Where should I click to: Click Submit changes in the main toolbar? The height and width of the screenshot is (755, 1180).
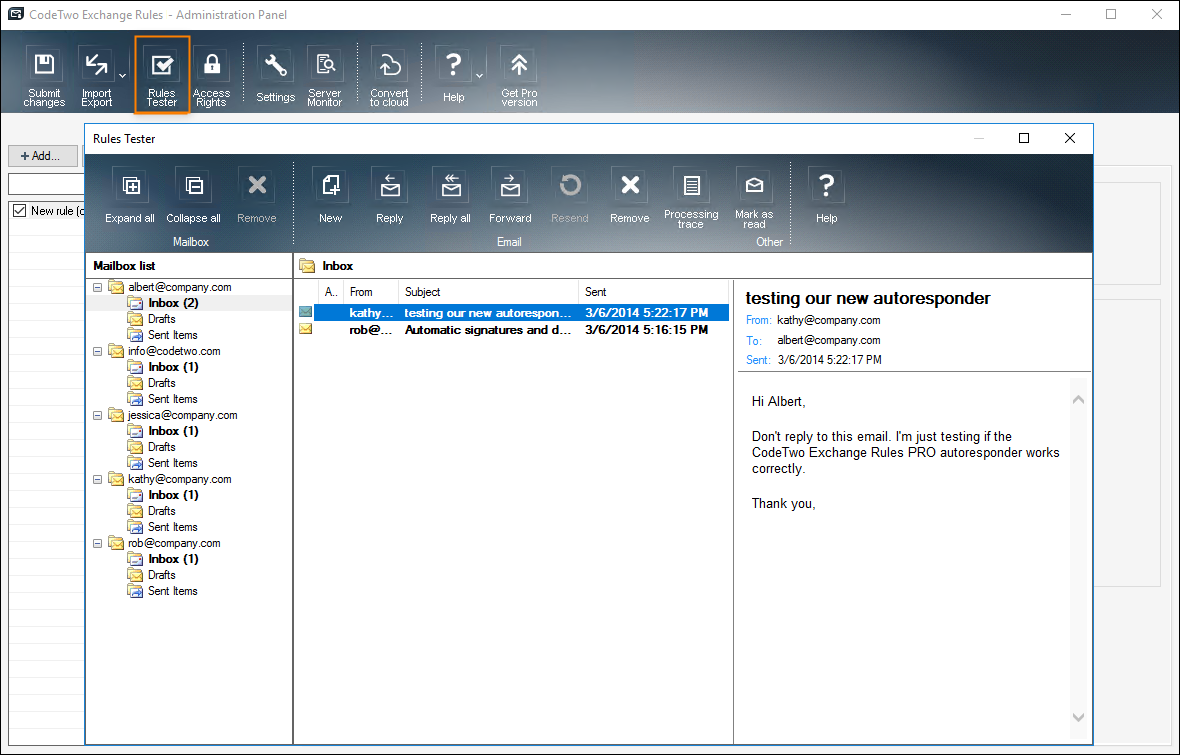tap(44, 76)
